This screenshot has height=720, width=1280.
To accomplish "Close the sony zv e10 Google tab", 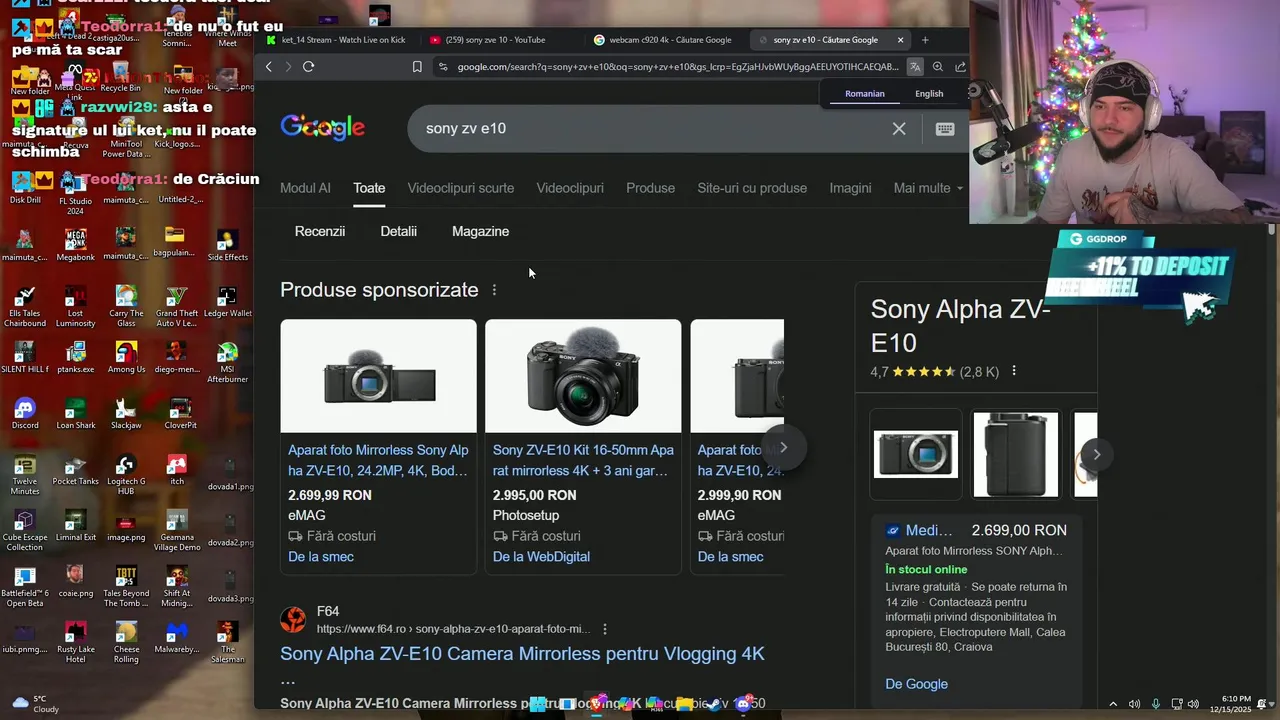I will pos(900,40).
